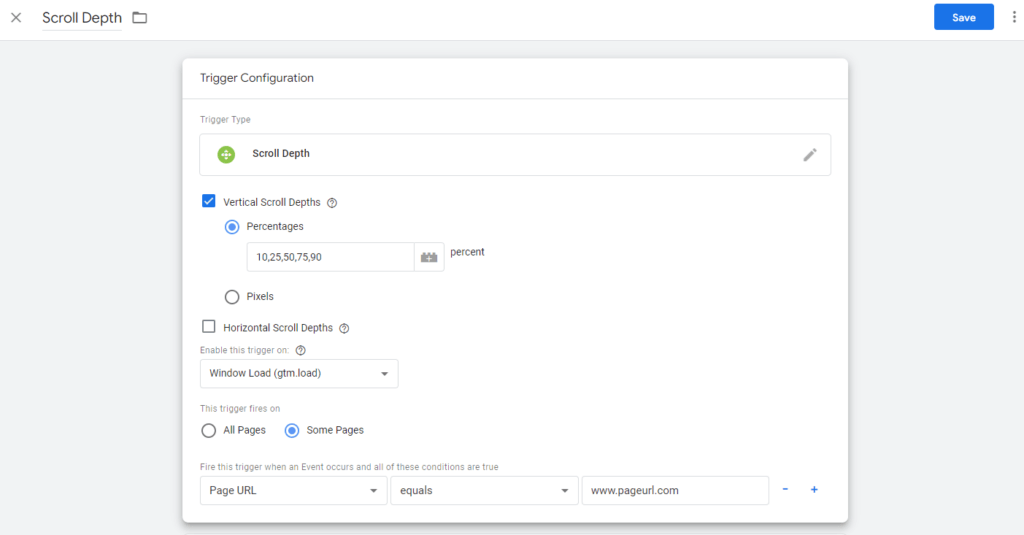Click help icon next to Horizontal Scroll Depths

point(344,328)
